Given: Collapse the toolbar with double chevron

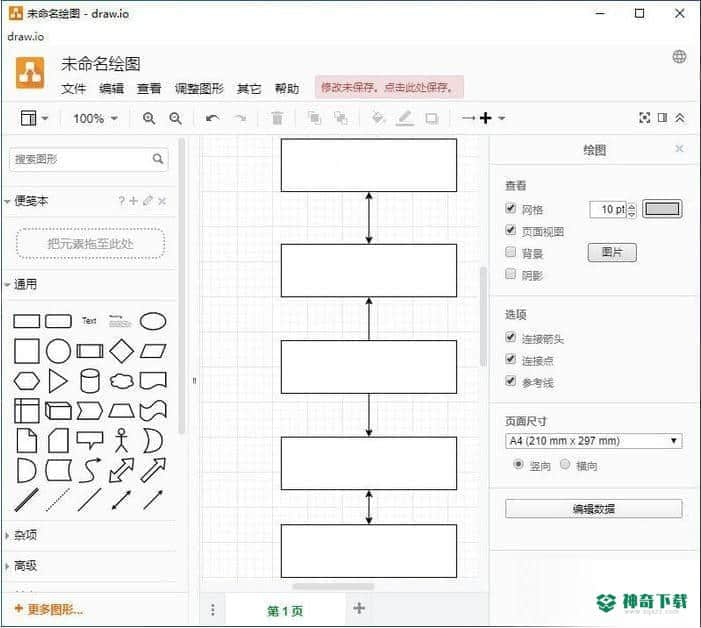Looking at the screenshot, I should [x=680, y=118].
